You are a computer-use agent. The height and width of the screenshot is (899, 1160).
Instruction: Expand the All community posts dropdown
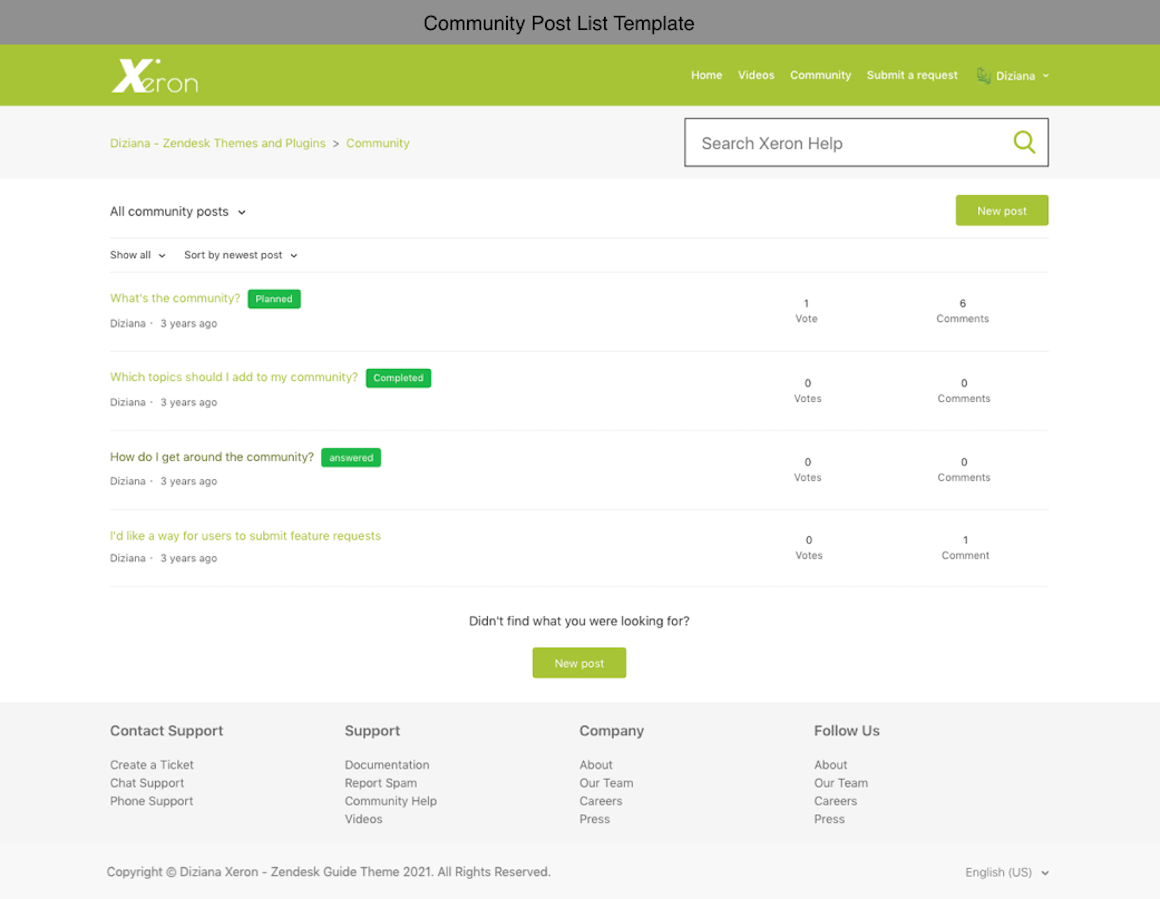[x=178, y=212]
